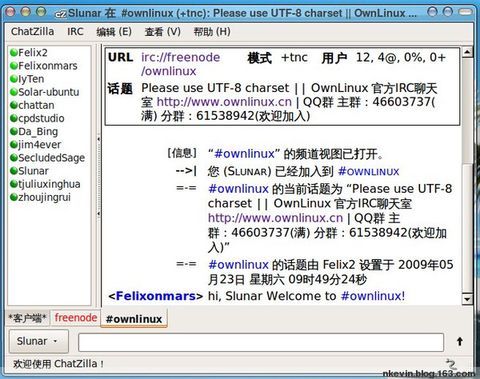Click green status icon beside Felixonmars
Image resolution: width=480 pixels, height=379 pixels.
tap(14, 66)
